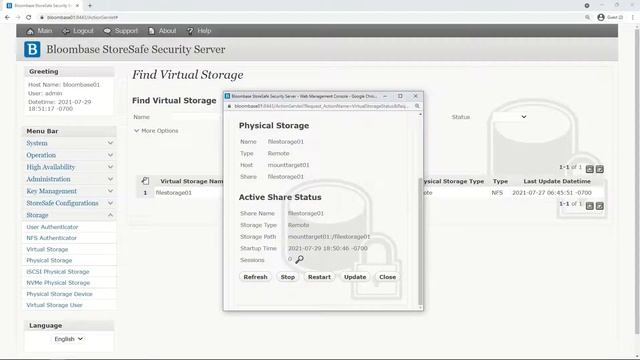Click the Bloombase B logo icon
Viewport: 640px width, 360px height.
click(x=32, y=49)
